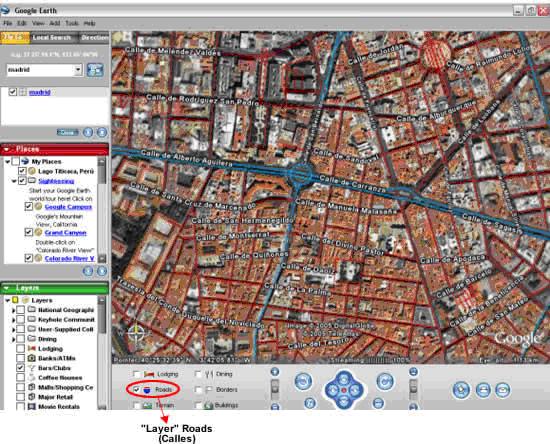Click the pan down arrow on navigation pad
Image resolution: width=550 pixels, height=444 pixels.
click(344, 401)
